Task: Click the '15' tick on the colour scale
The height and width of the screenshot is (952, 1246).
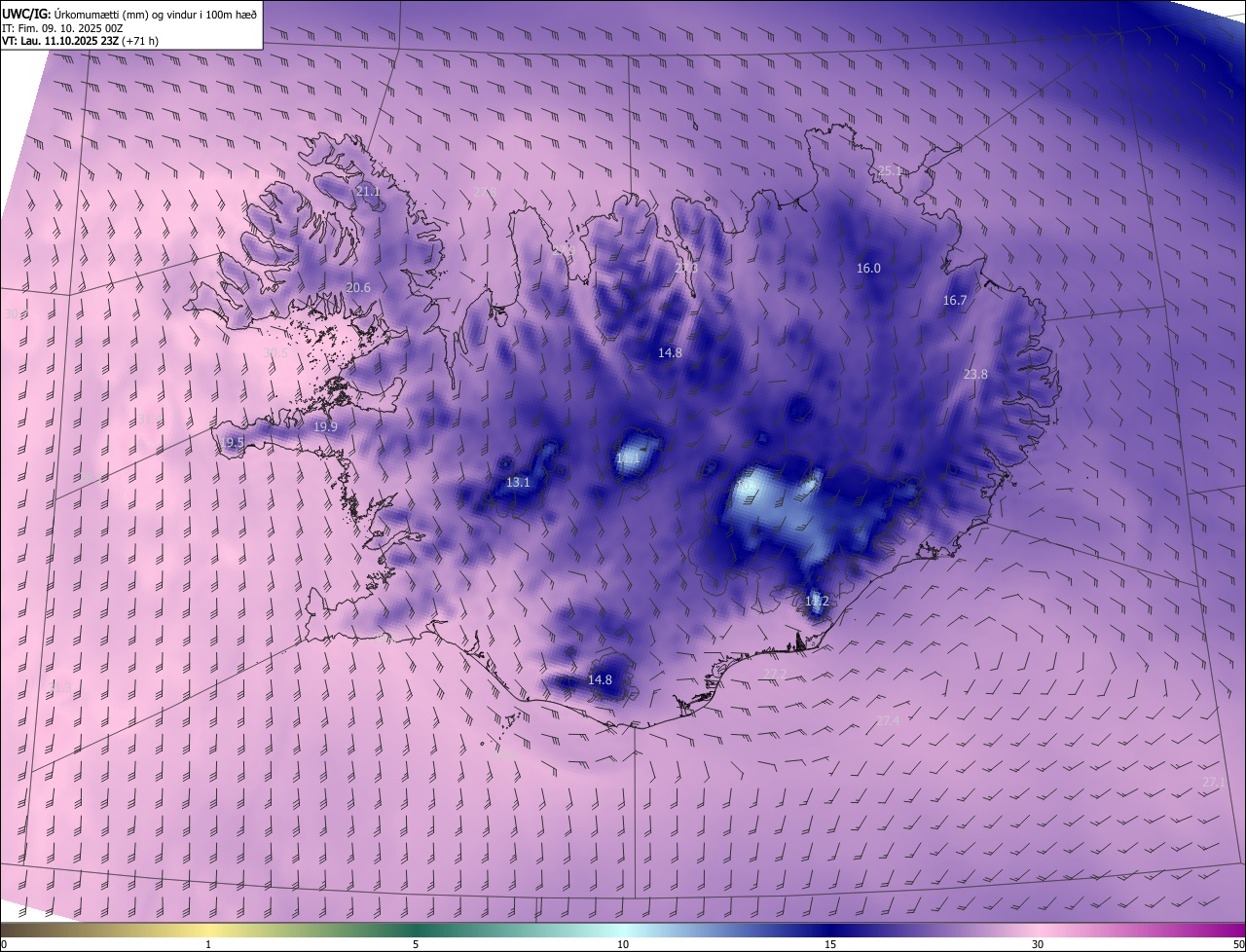Action: tap(830, 945)
